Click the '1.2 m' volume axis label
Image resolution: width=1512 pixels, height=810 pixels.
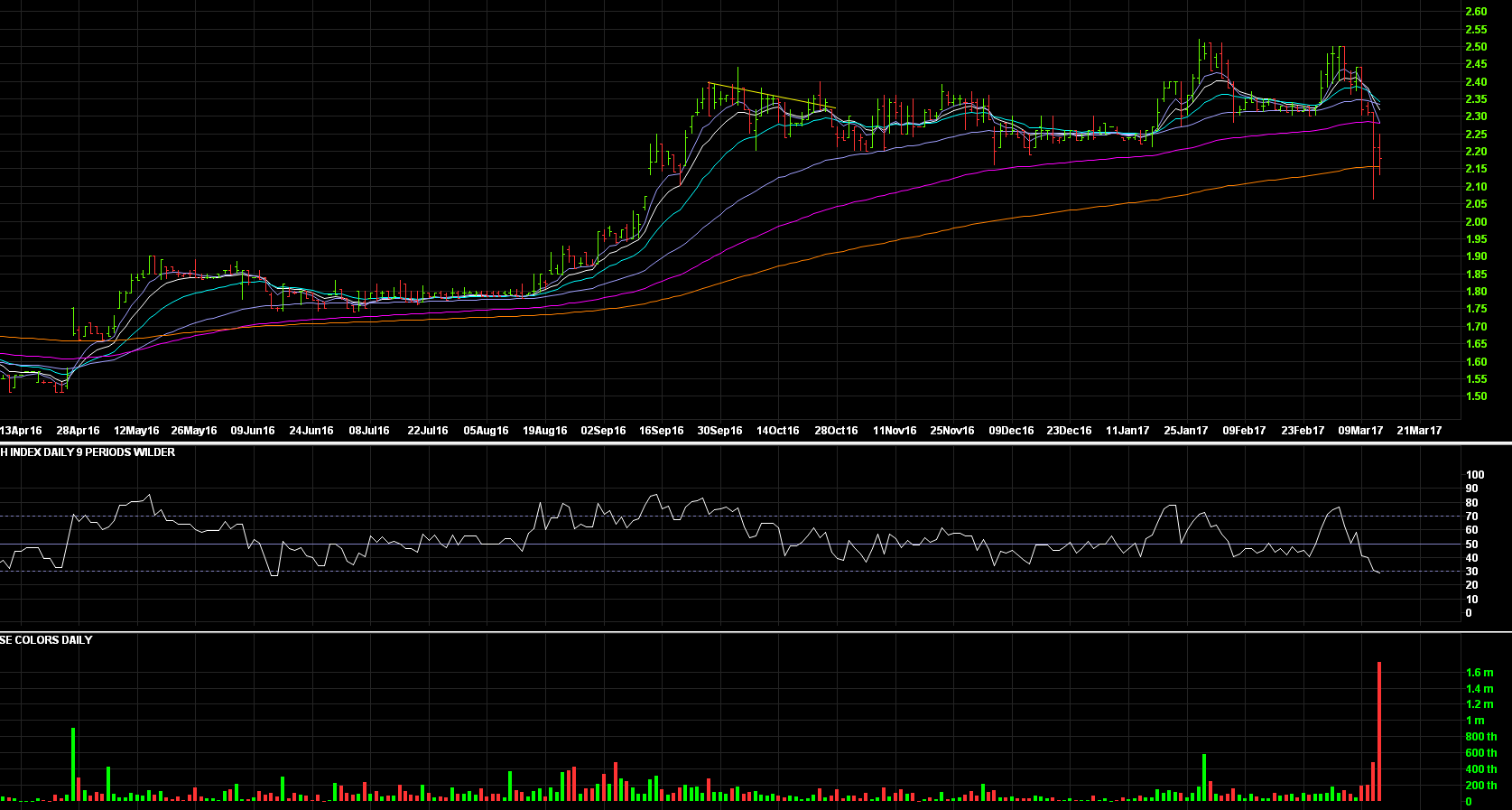tap(1480, 704)
